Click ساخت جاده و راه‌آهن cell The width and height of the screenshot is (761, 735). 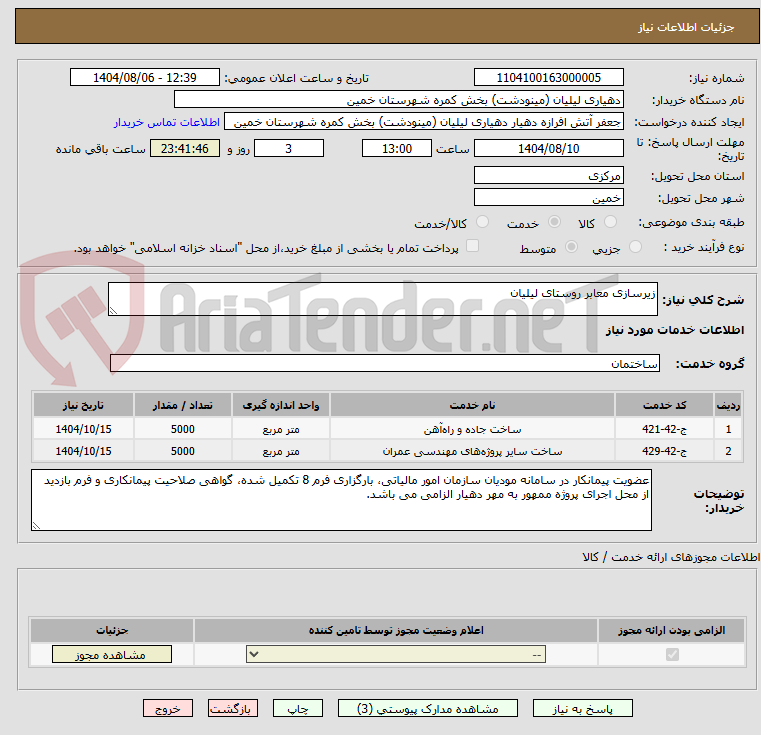tap(472, 430)
